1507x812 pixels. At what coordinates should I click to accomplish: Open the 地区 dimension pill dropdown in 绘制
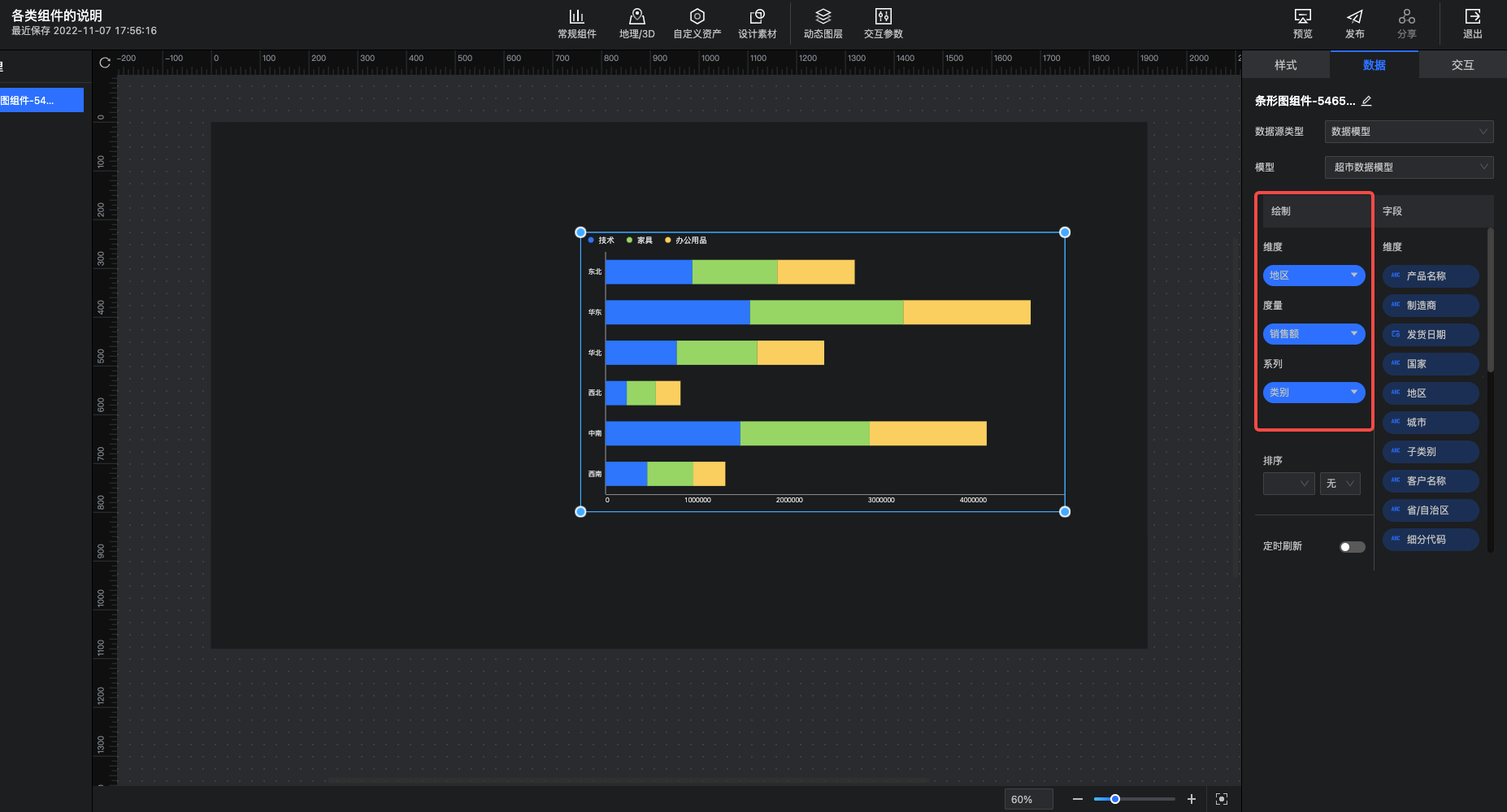tap(1314, 276)
